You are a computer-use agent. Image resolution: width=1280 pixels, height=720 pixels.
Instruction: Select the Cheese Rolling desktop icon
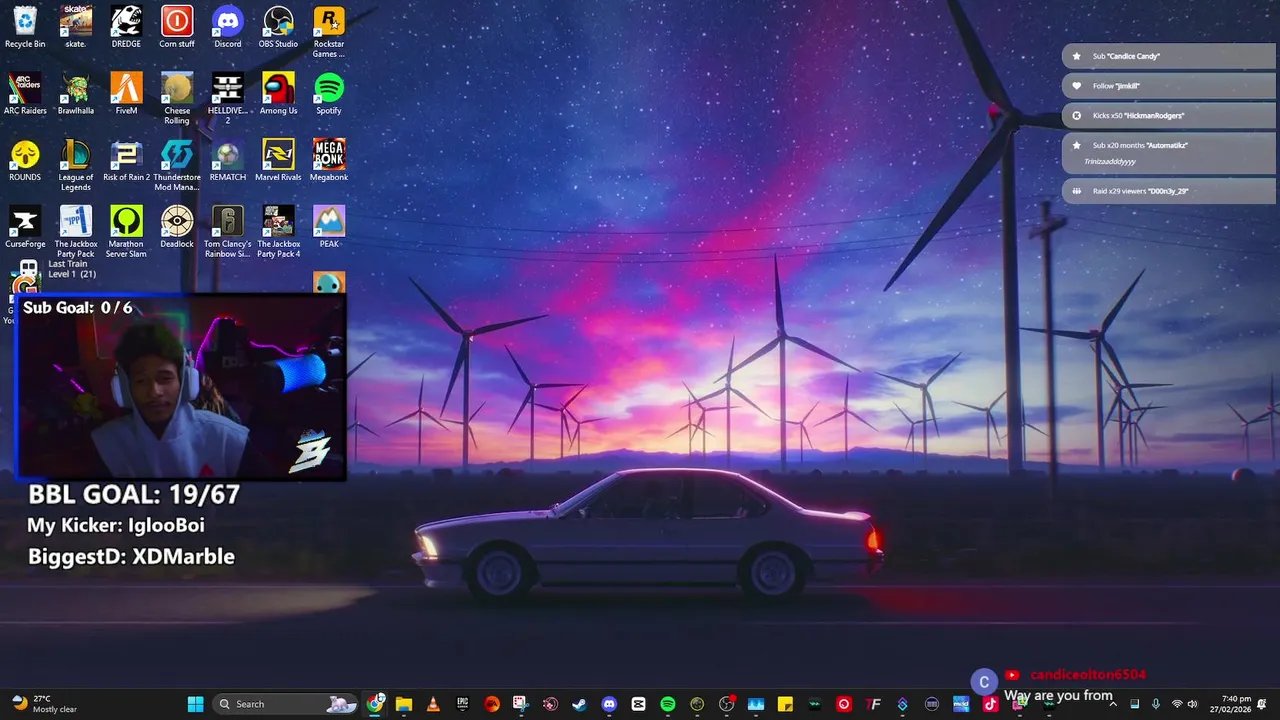tap(177, 99)
